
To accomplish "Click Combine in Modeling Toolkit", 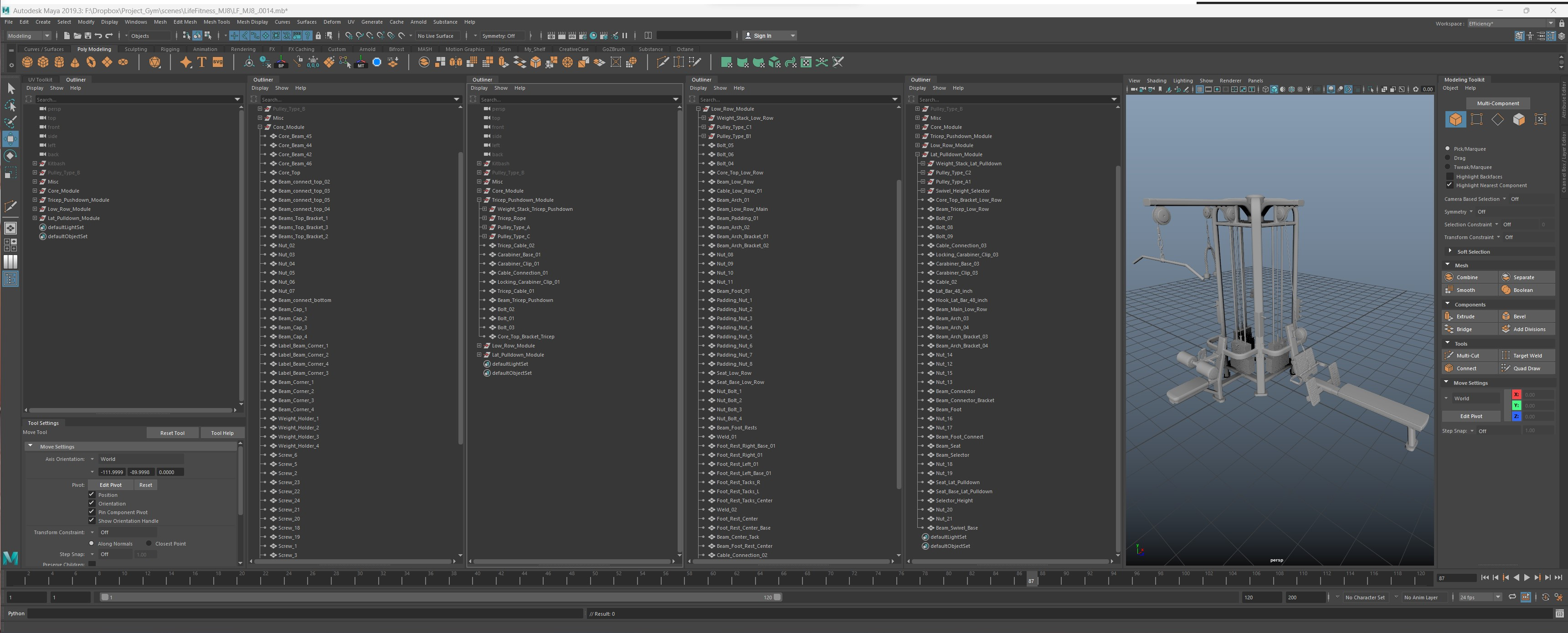I will [x=1468, y=277].
